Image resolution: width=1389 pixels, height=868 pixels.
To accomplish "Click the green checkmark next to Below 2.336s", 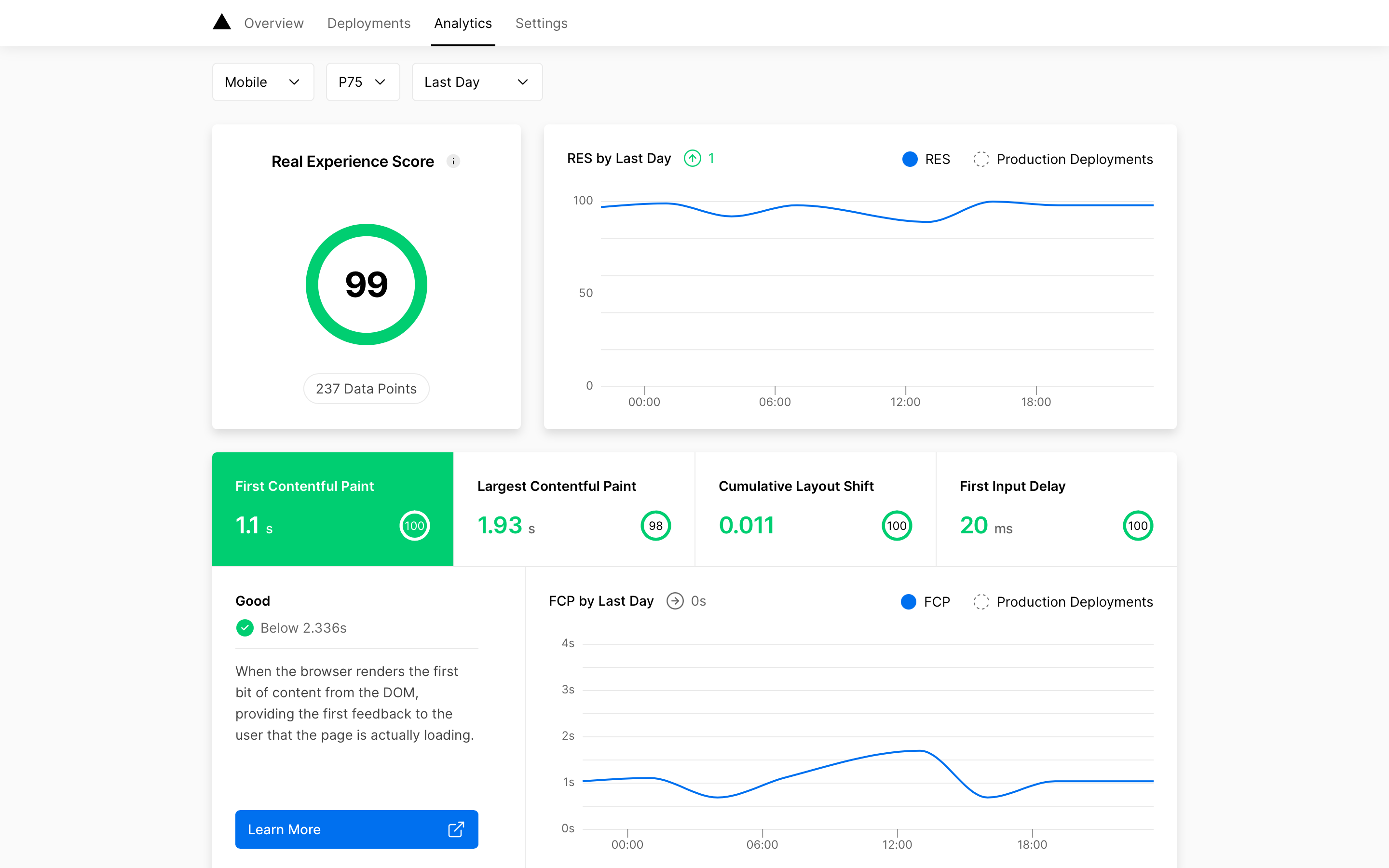I will [245, 627].
